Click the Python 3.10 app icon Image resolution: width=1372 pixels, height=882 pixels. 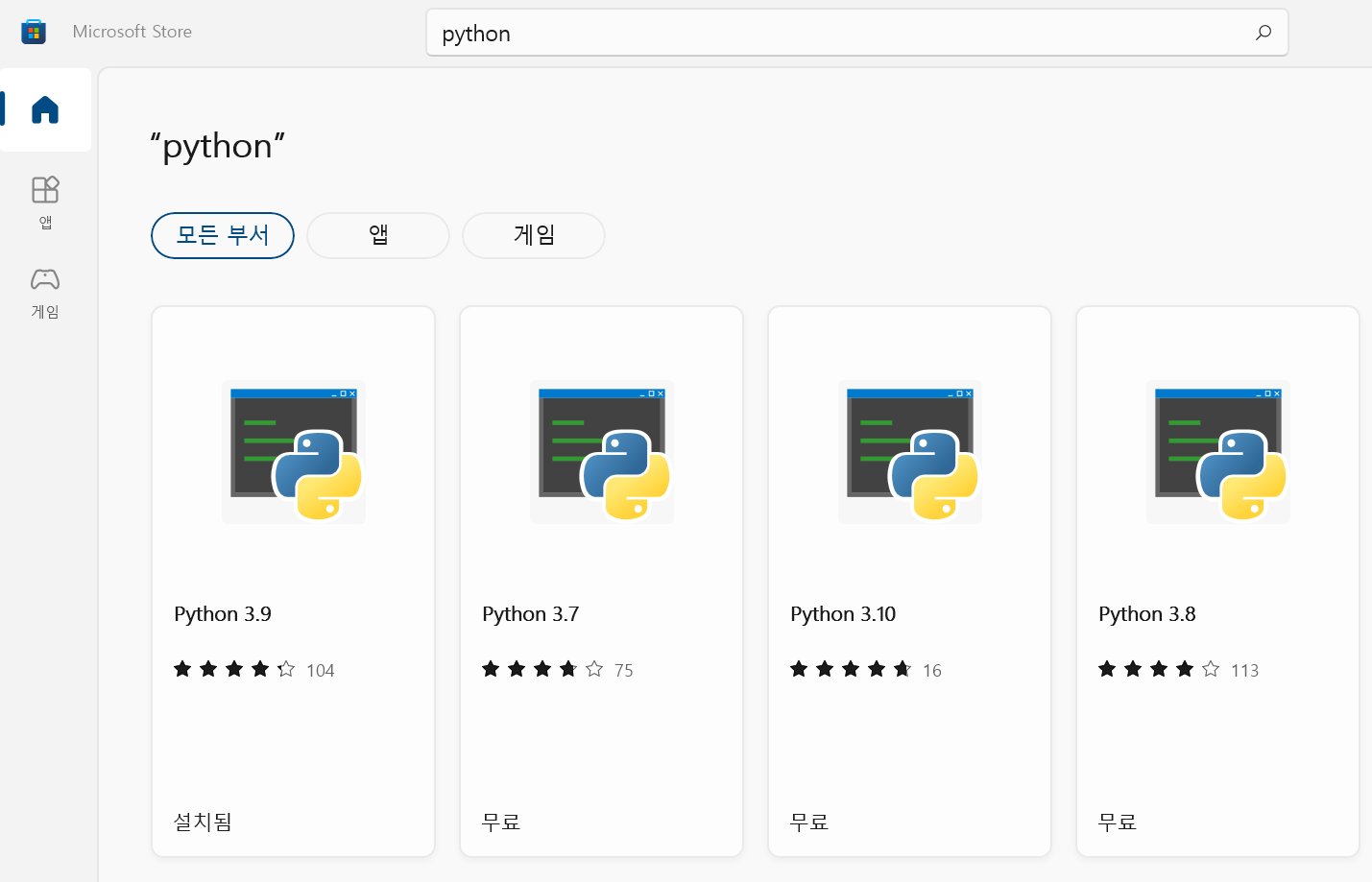click(910, 452)
